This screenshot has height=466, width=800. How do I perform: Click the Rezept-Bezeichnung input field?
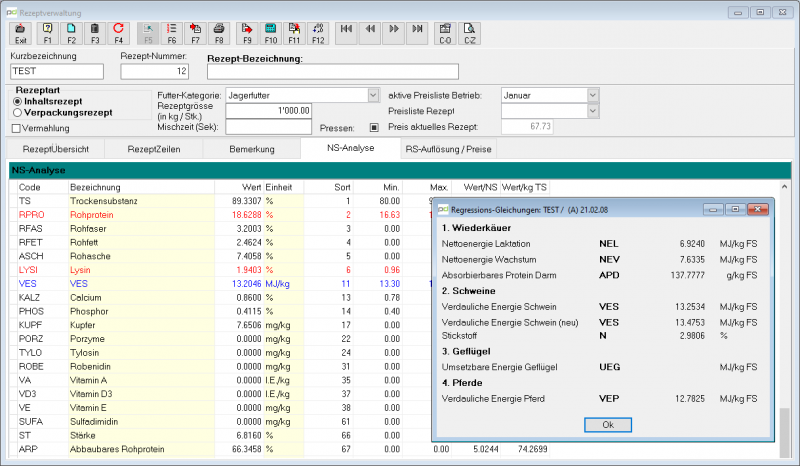pos(333,71)
